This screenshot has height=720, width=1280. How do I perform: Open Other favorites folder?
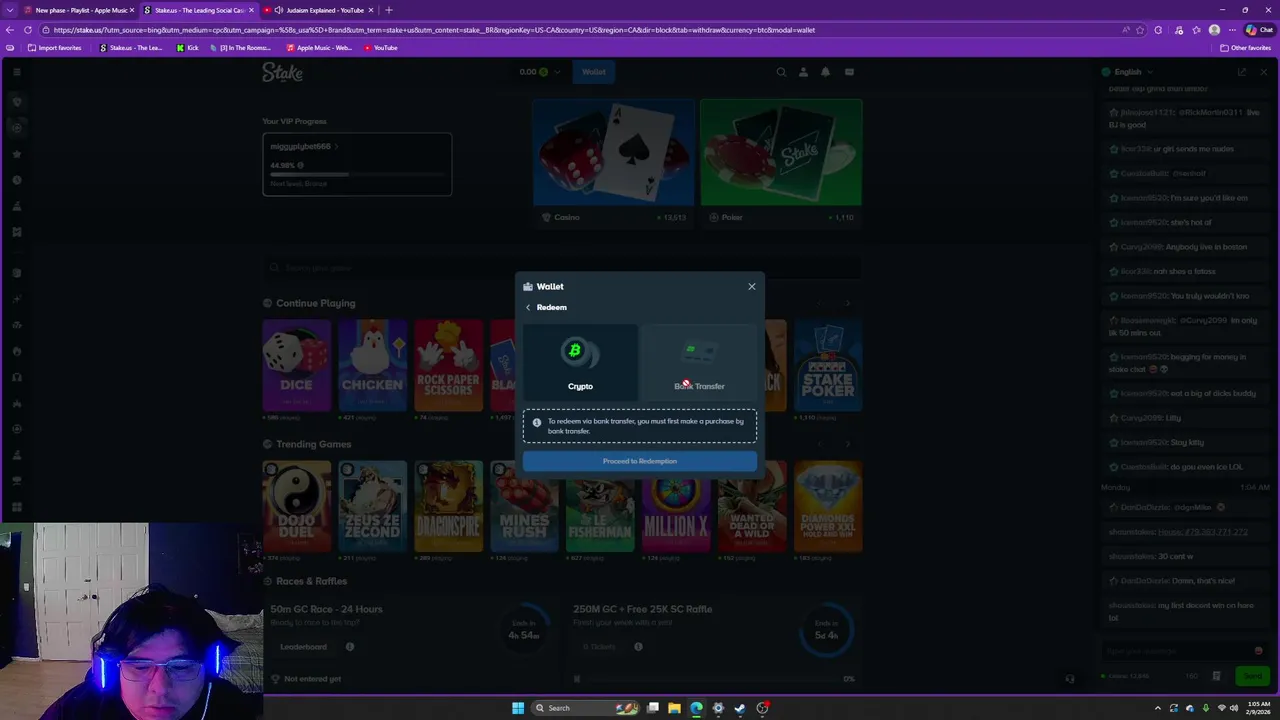coord(1245,48)
